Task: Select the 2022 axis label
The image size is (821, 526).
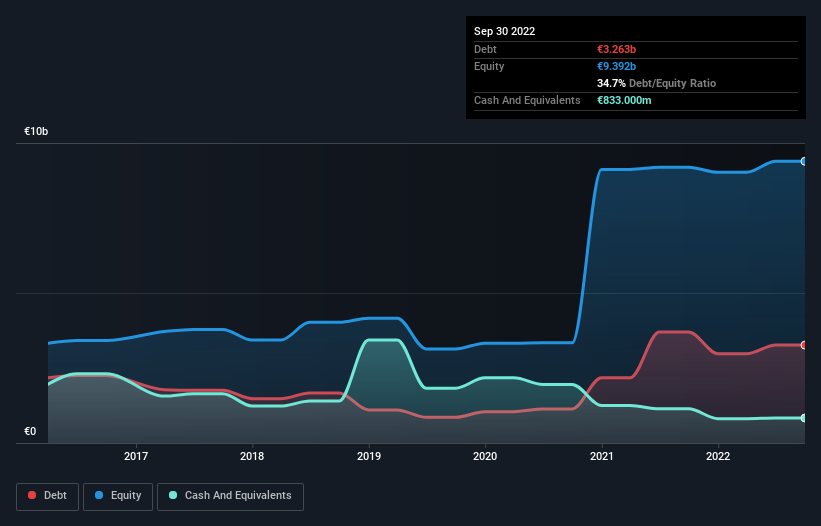Action: 718,456
